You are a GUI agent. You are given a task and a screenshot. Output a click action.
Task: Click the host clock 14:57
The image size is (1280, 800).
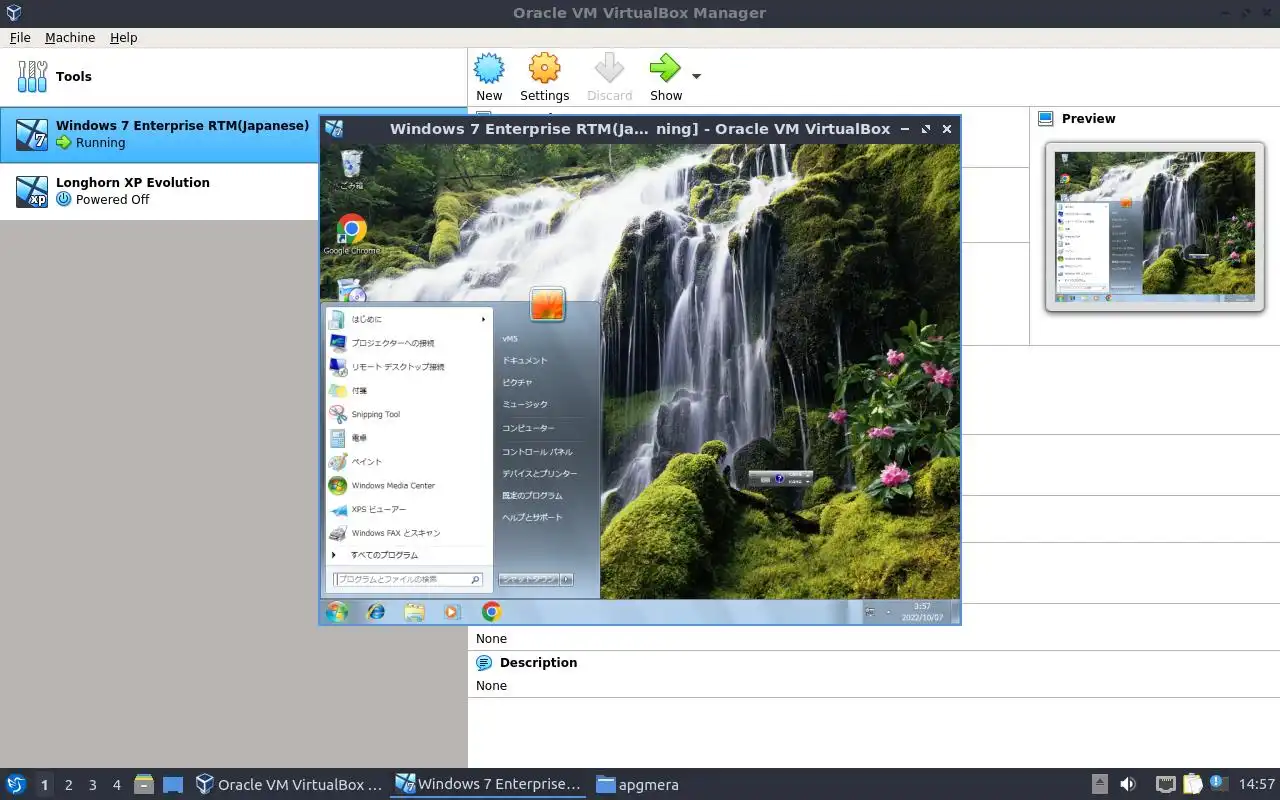(x=1256, y=784)
